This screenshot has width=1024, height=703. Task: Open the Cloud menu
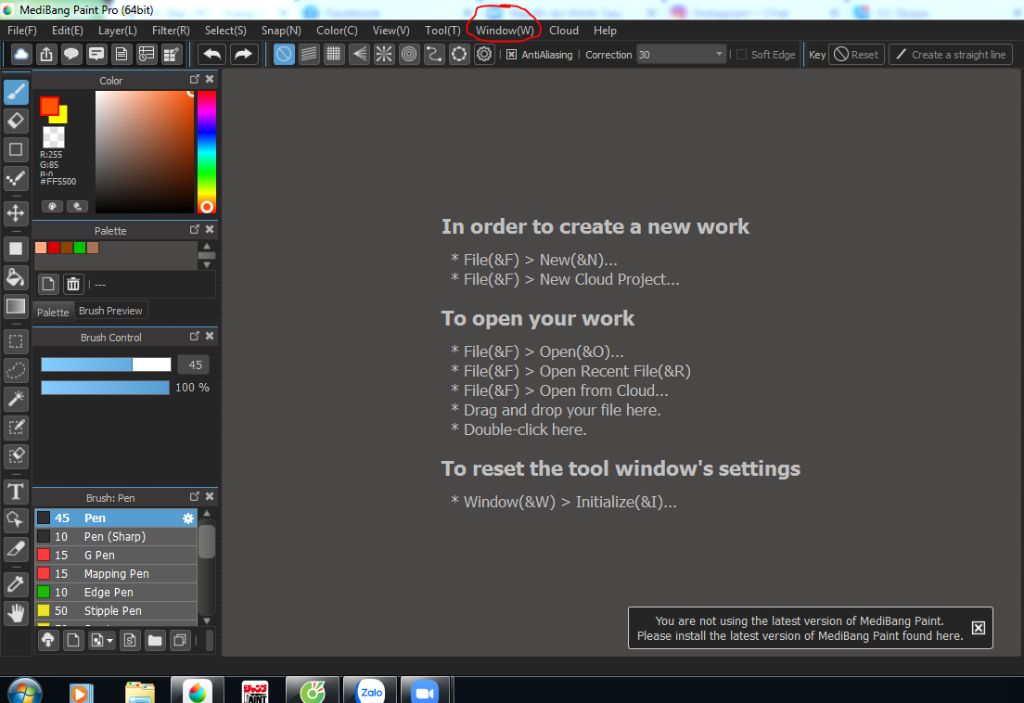coord(564,30)
